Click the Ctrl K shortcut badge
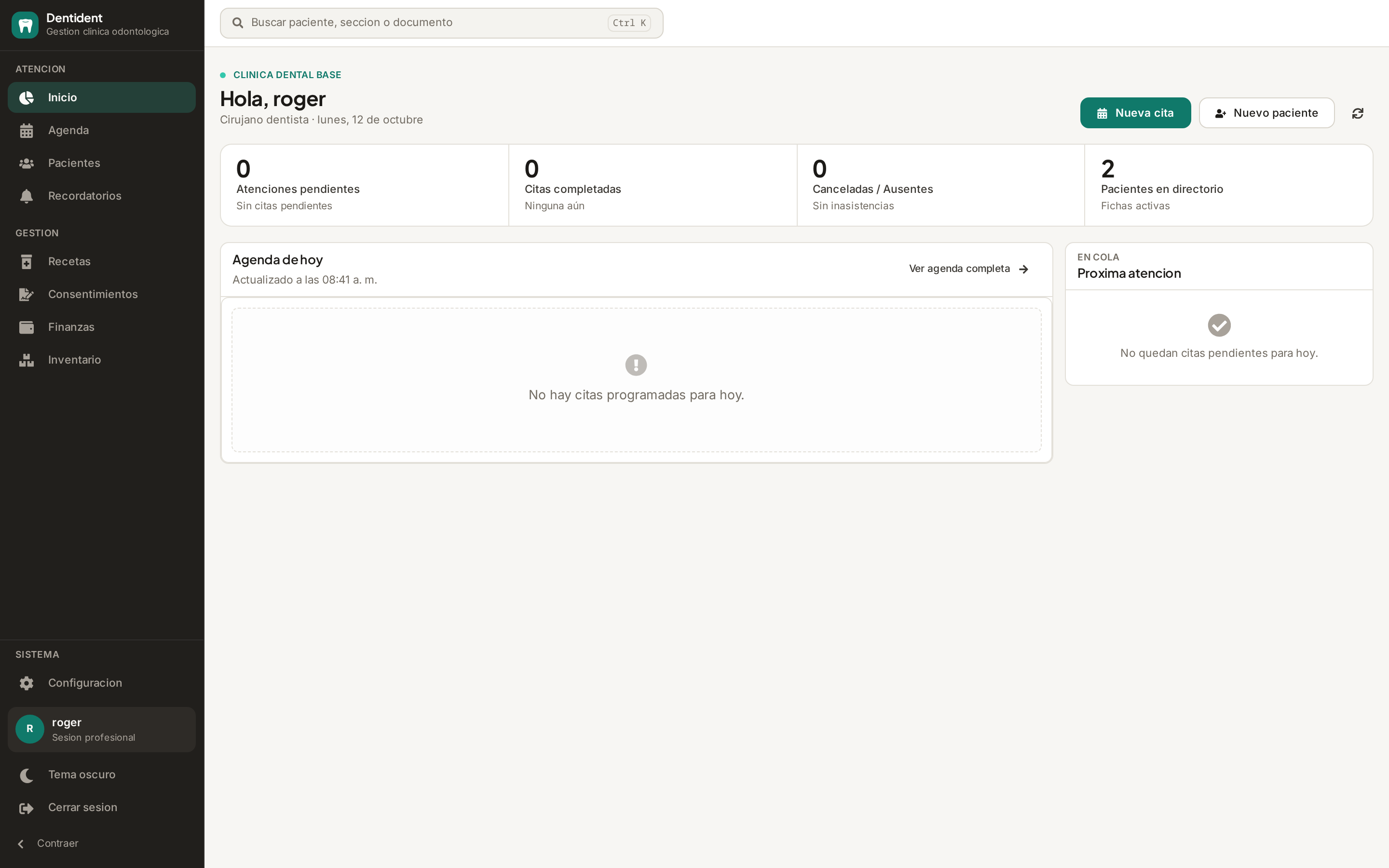The width and height of the screenshot is (1389, 868). coord(628,23)
